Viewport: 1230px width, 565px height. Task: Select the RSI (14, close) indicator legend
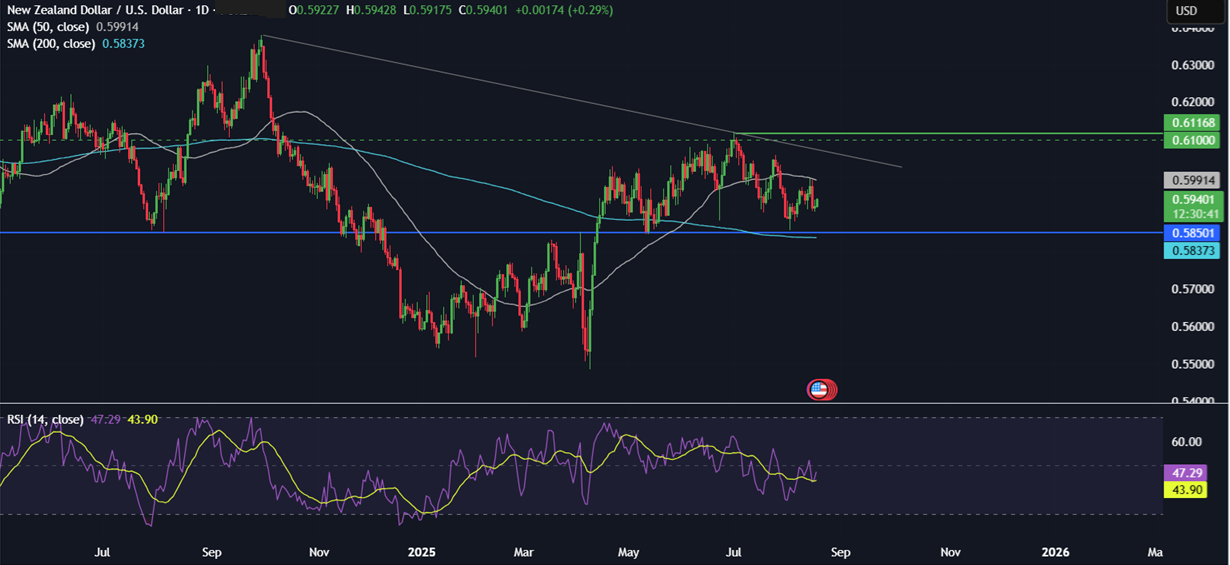[x=45, y=419]
